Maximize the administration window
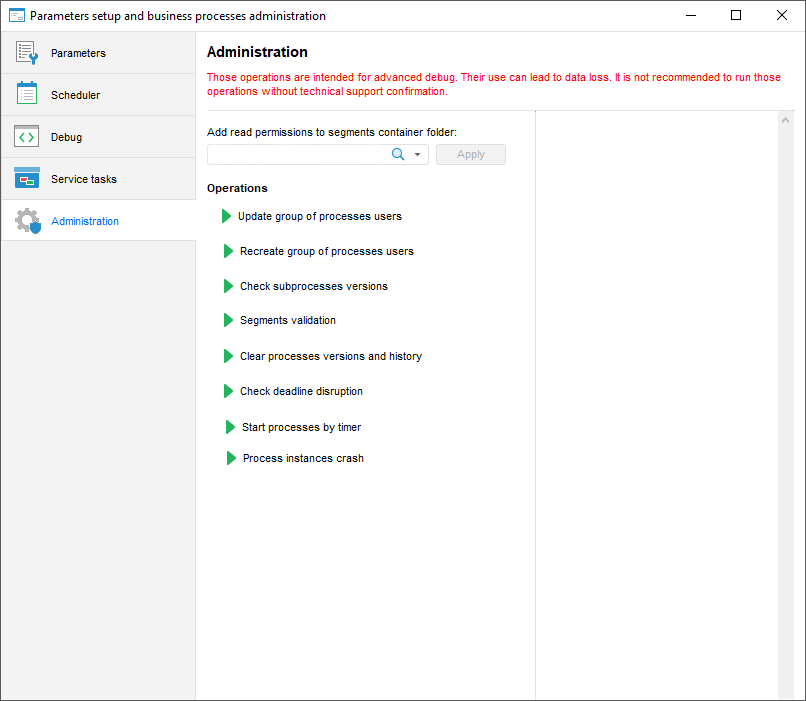Screen dimensions: 806x701 pyautogui.click(x=736, y=15)
